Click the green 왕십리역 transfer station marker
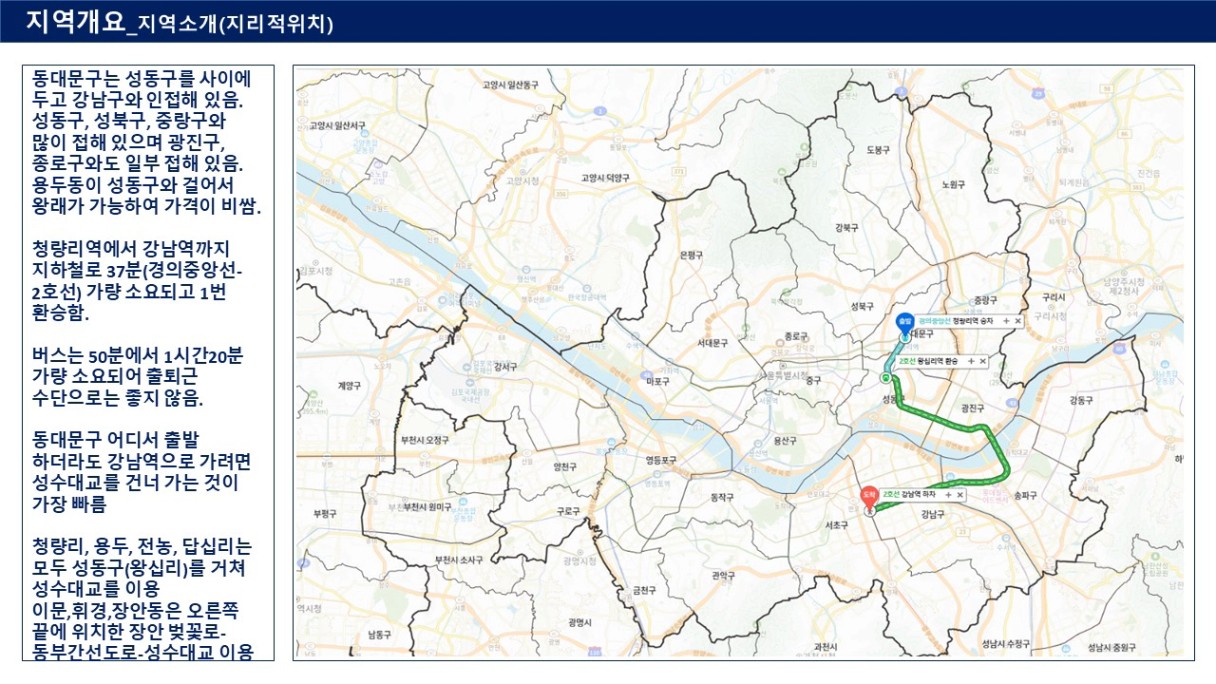Viewport: 1216px width, 684px height. click(x=884, y=379)
